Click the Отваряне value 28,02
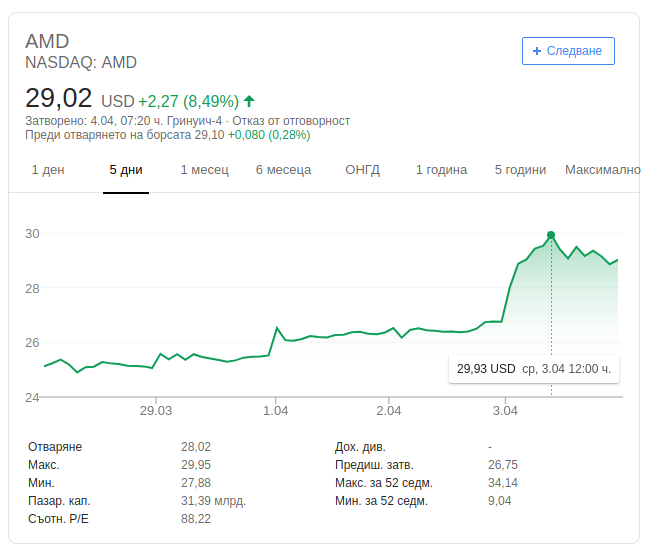This screenshot has height=555, width=650. (196, 447)
